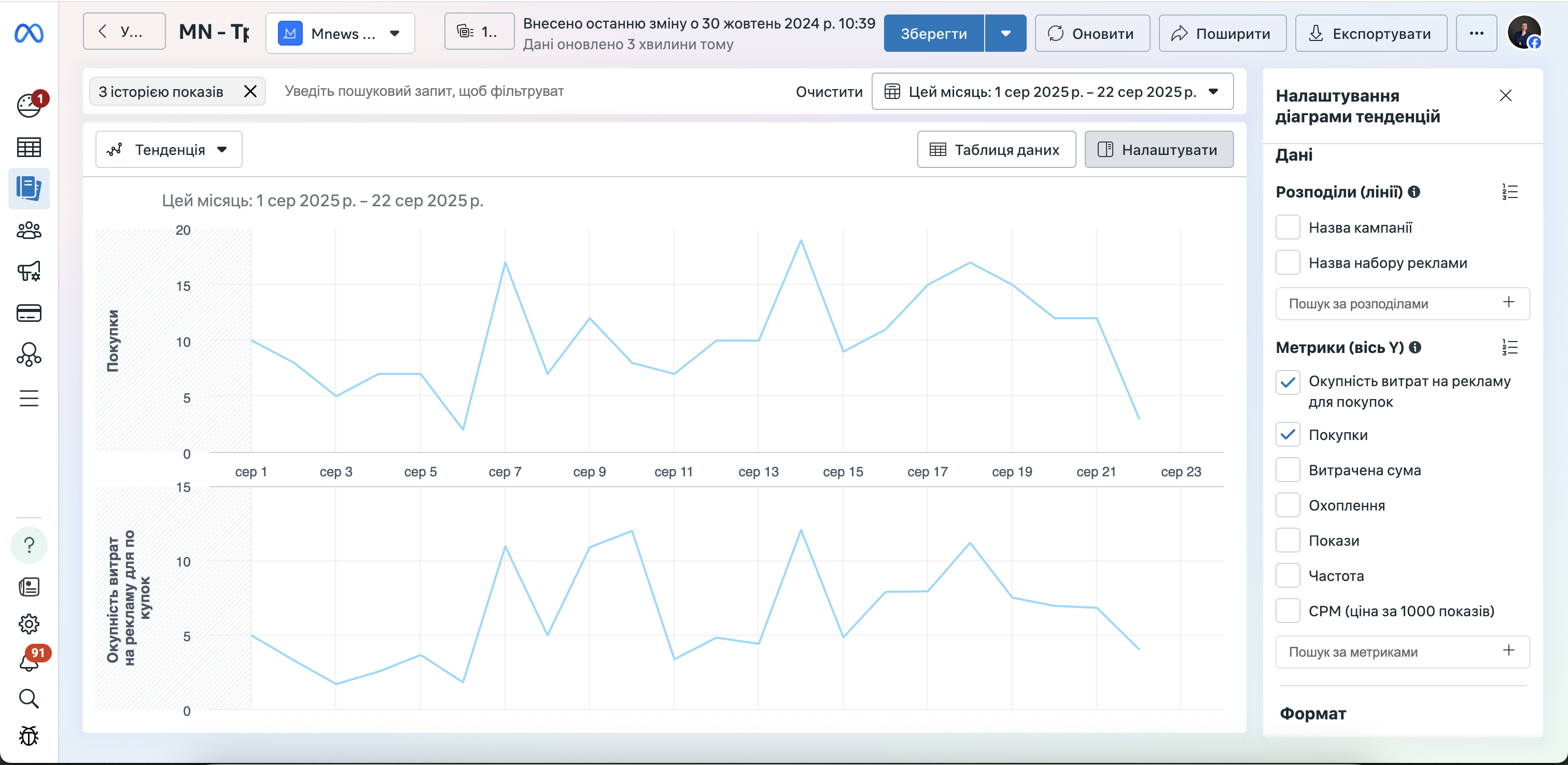Open the advertising settings megaphone icon
The height and width of the screenshot is (765, 1568).
29,272
